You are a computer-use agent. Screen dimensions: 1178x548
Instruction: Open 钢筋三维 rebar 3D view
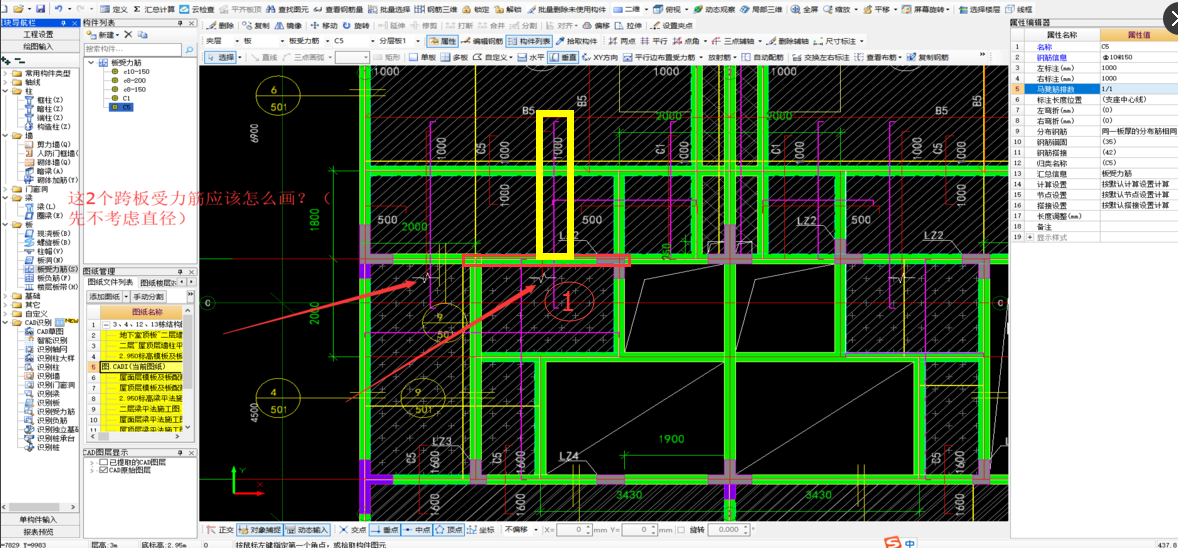point(436,10)
